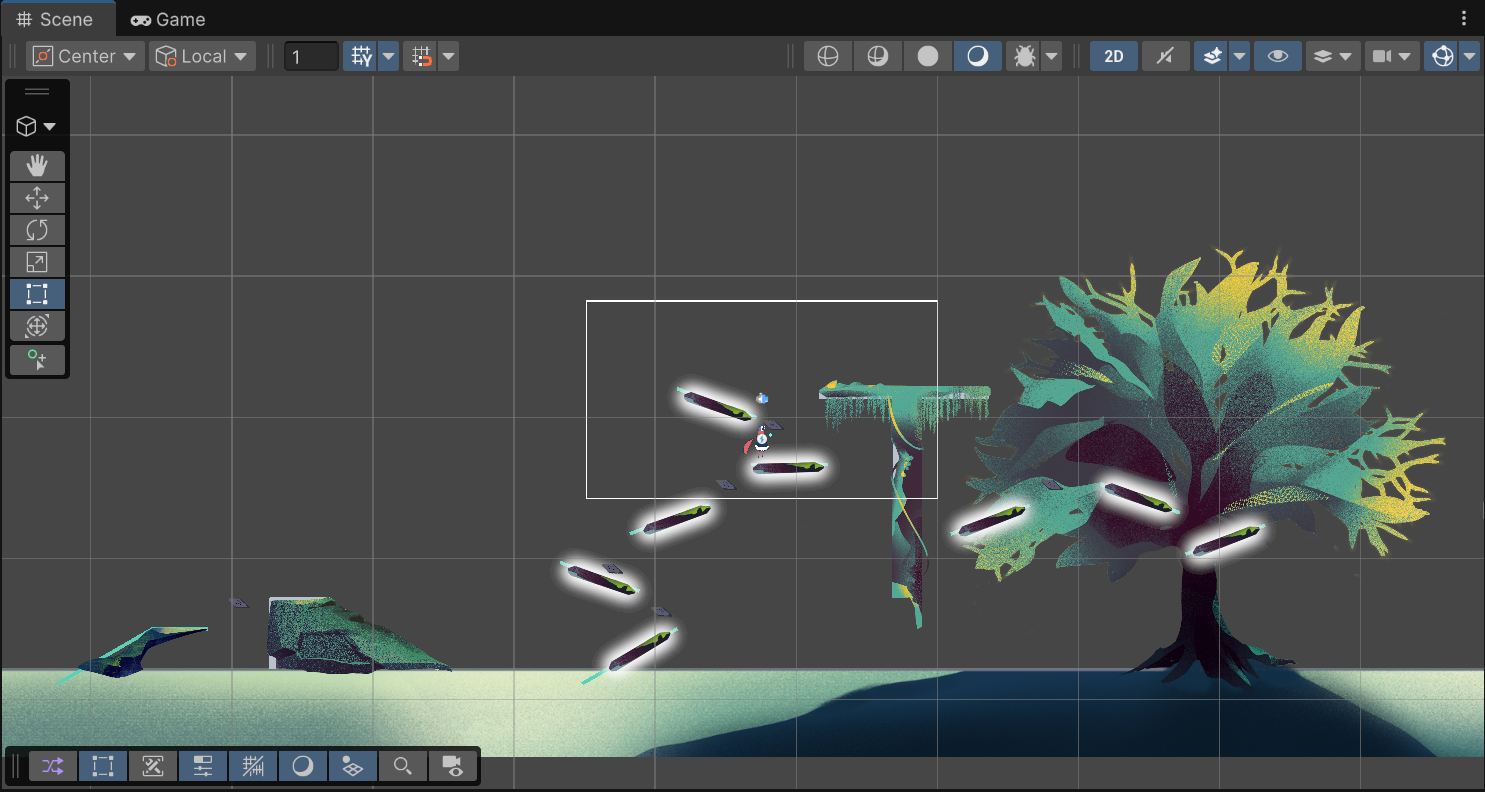Click the grid-with-dot icon in bottom overlay

click(x=353, y=766)
